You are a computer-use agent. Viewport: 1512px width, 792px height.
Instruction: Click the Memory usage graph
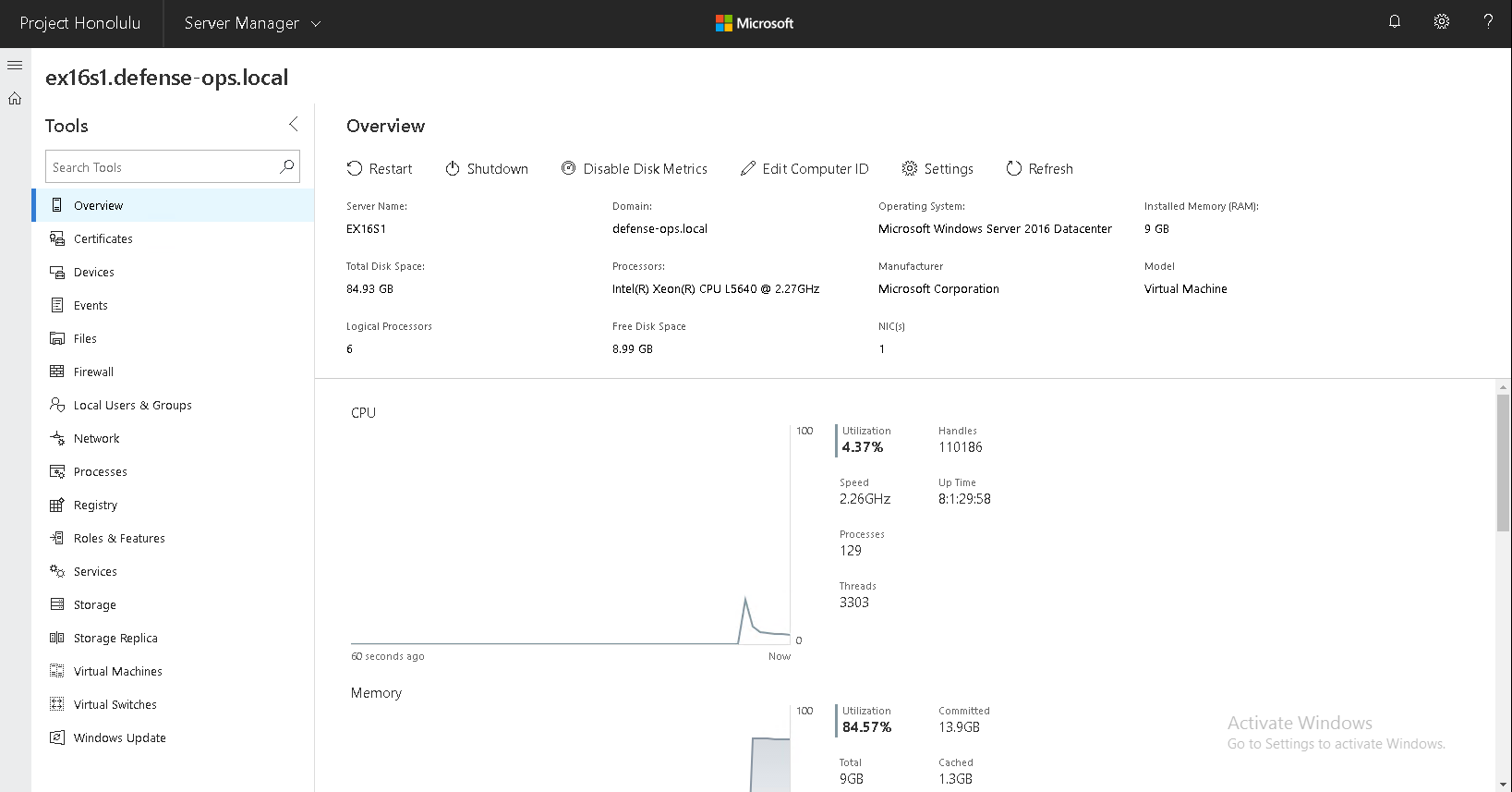click(571, 749)
